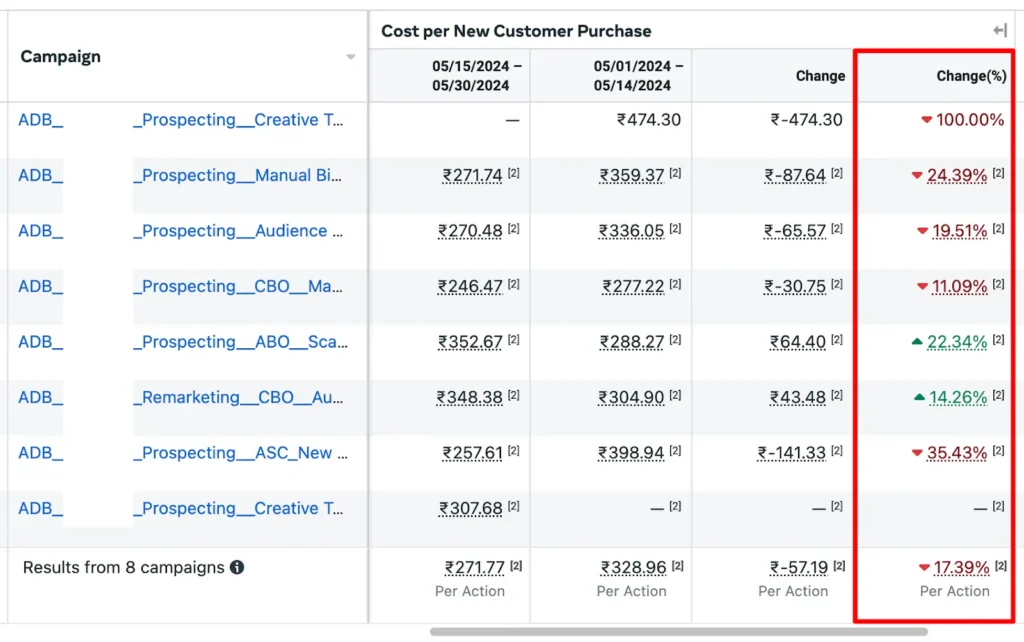This screenshot has height=642, width=1024.
Task: Click the ₹-87.64 change value
Action: [796, 176]
